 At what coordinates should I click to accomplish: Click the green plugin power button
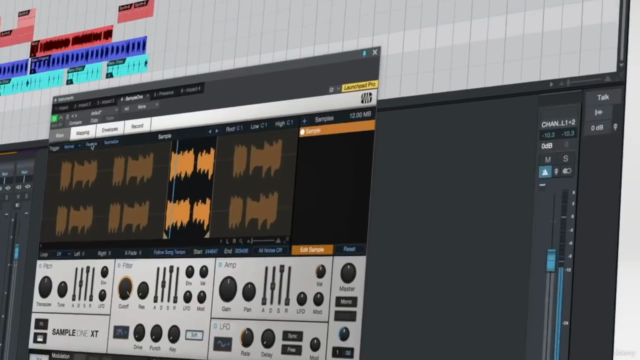55,118
